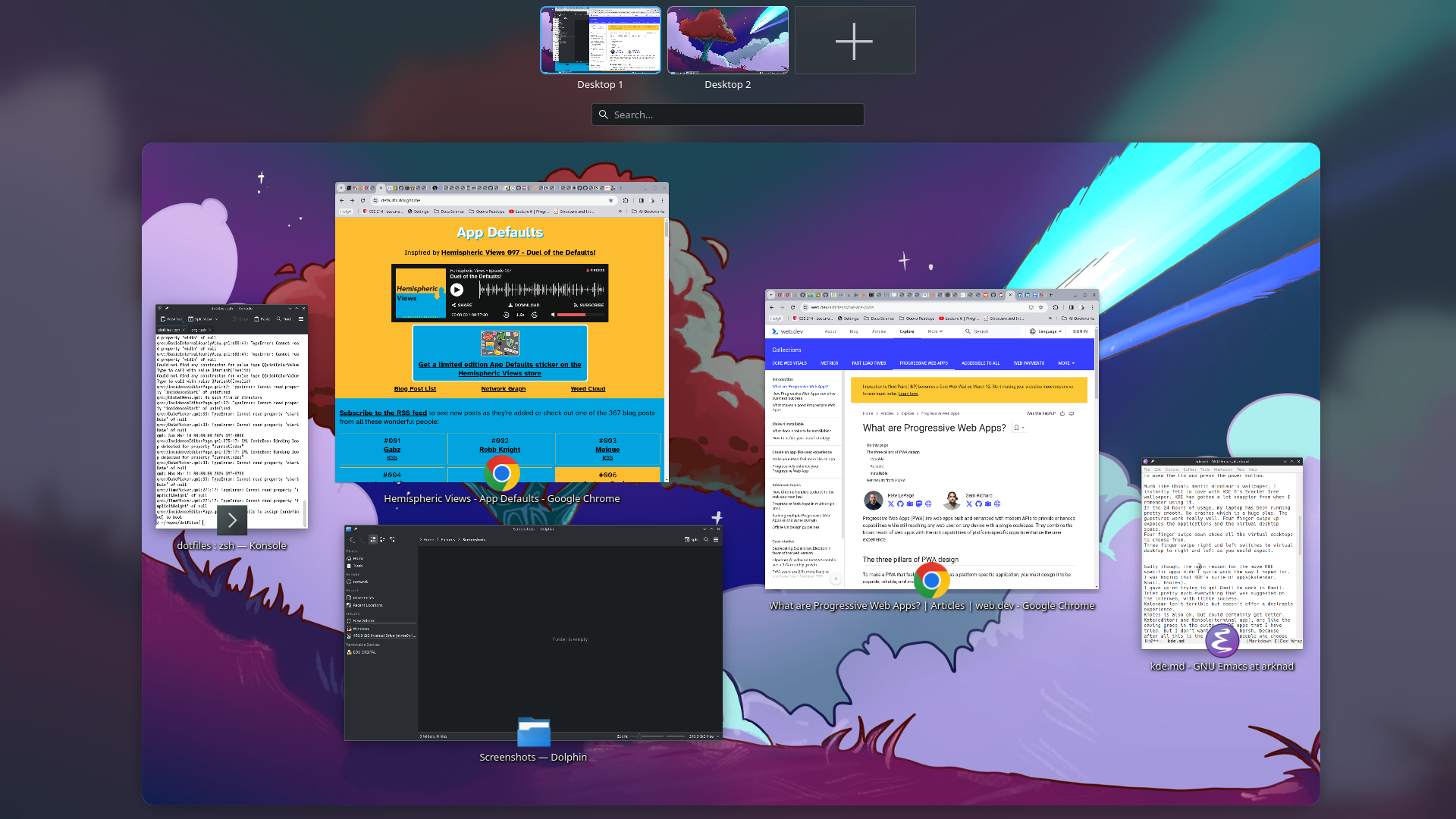1456x819 pixels.
Task: Open Robb Knight's blog post link
Action: point(500,450)
